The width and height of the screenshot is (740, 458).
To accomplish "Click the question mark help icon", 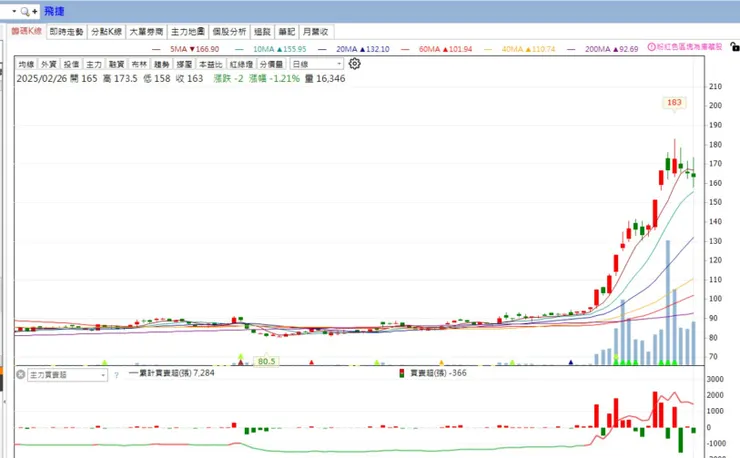I will pos(116,376).
